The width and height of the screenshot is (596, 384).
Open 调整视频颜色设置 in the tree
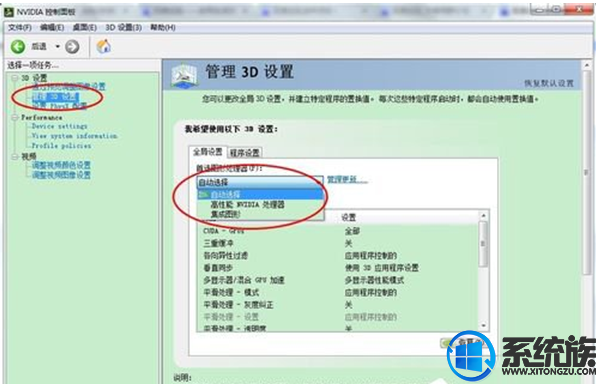[61, 165]
